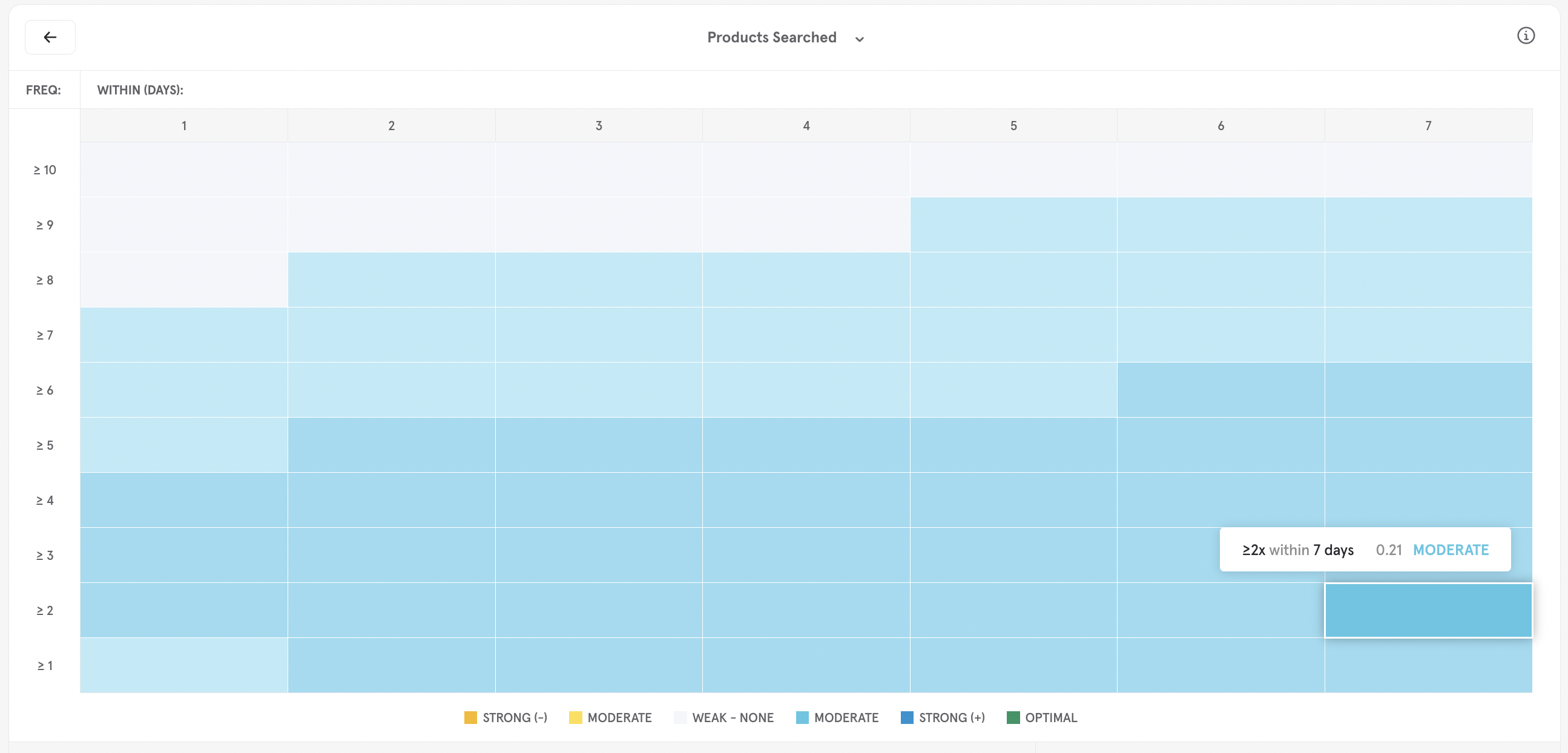Click the ≥ 6 cell under day 6
This screenshot has width=1568, height=753.
tap(1220, 390)
